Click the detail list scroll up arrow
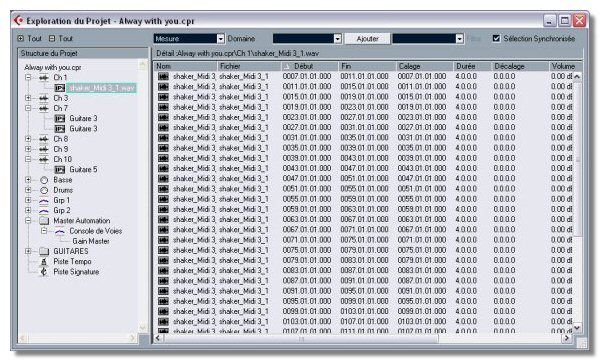This screenshot has width=600, height=361. pos(577,77)
